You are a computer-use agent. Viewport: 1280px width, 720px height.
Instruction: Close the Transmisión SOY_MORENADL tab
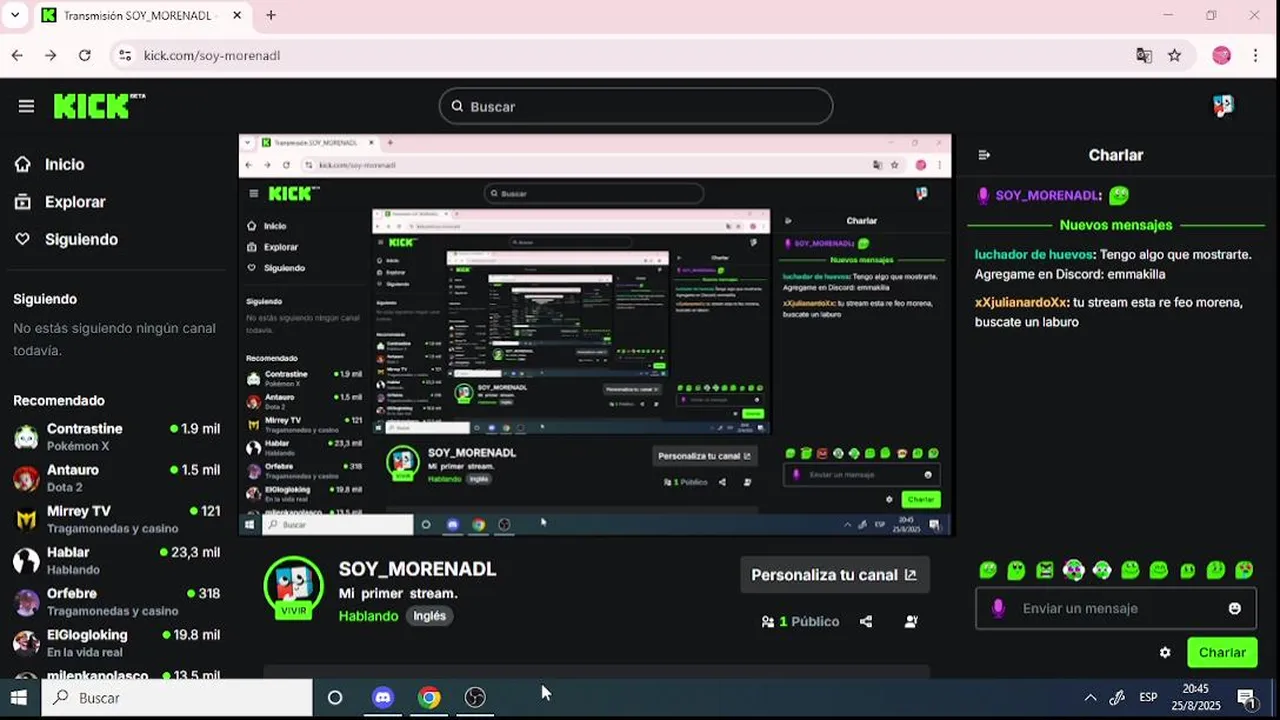coord(238,15)
